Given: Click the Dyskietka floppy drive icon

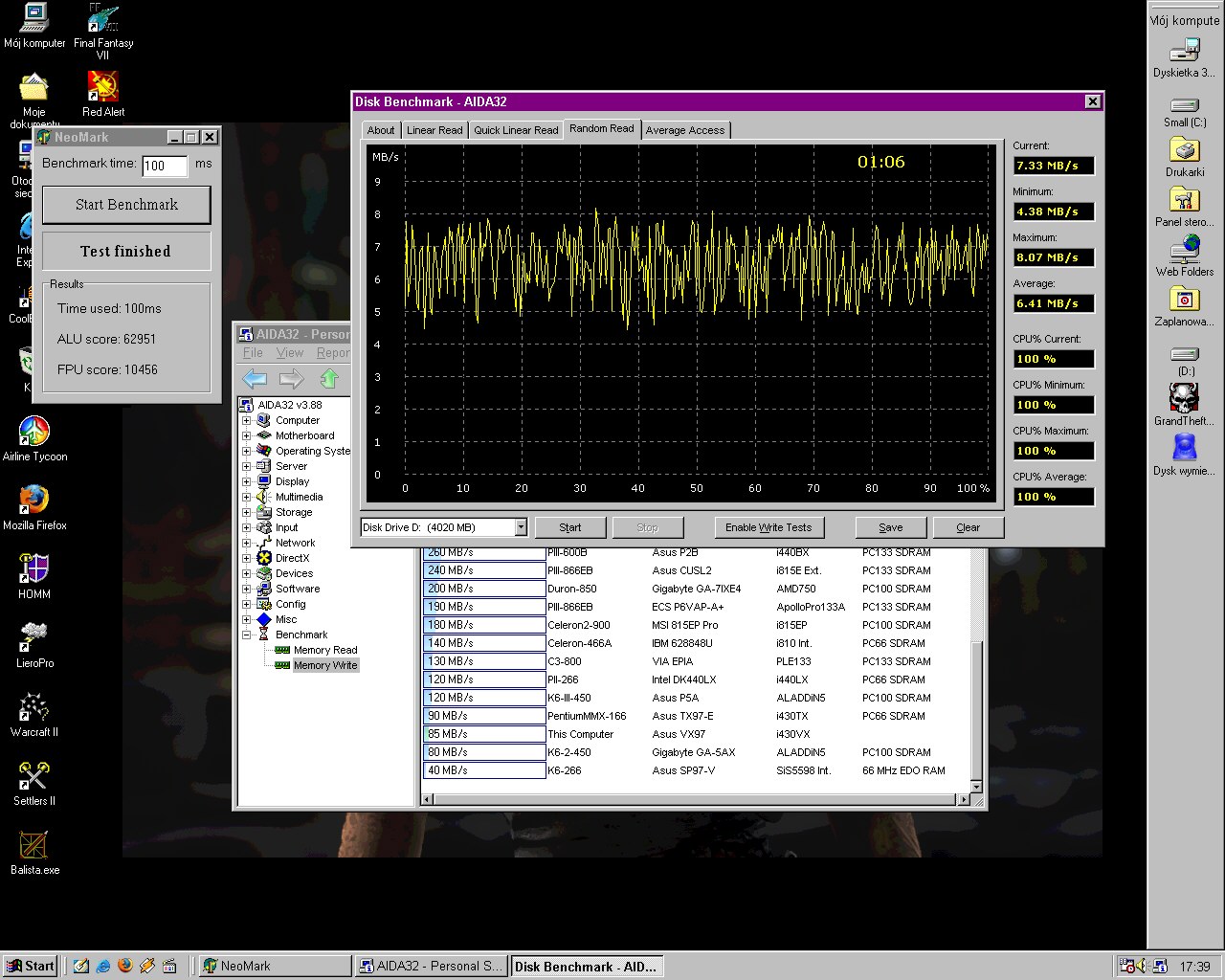Looking at the screenshot, I should tap(1185, 57).
